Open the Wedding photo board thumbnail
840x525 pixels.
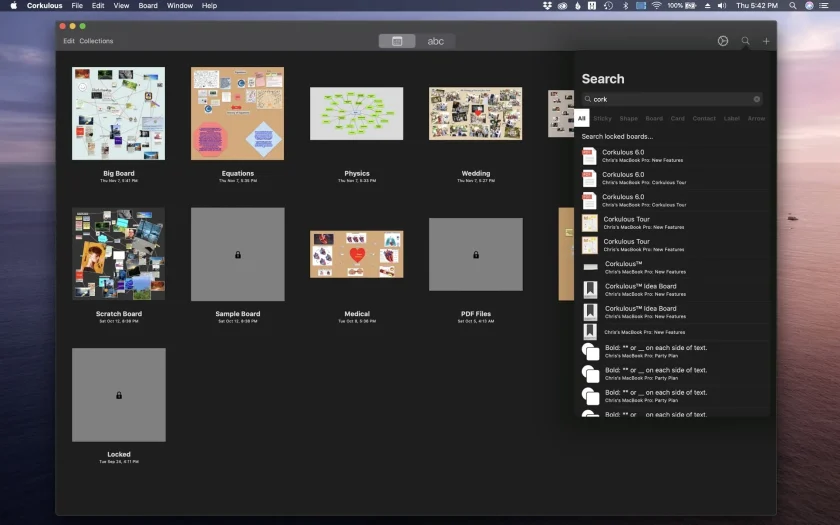point(475,114)
